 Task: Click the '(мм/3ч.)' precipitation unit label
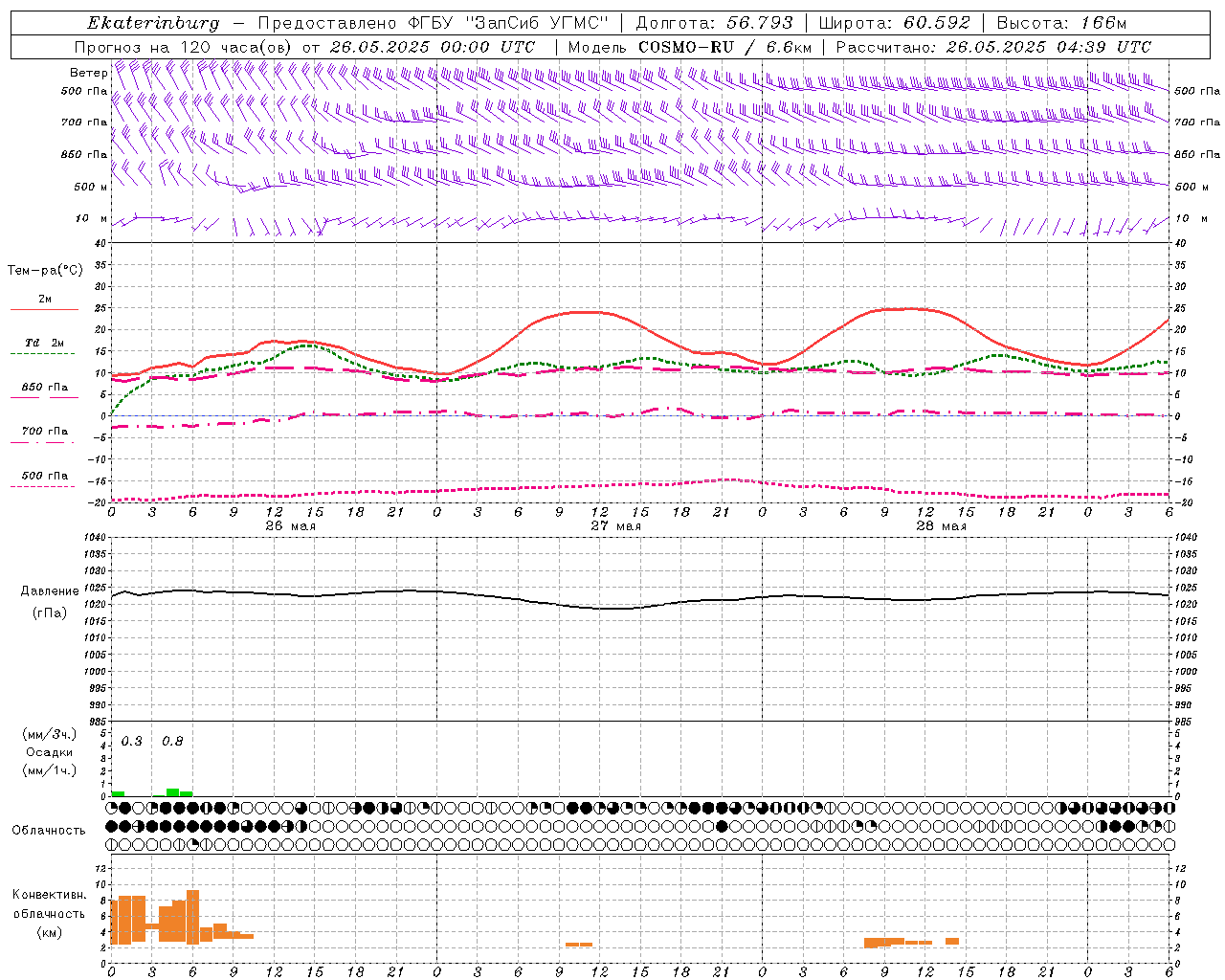coord(50,734)
